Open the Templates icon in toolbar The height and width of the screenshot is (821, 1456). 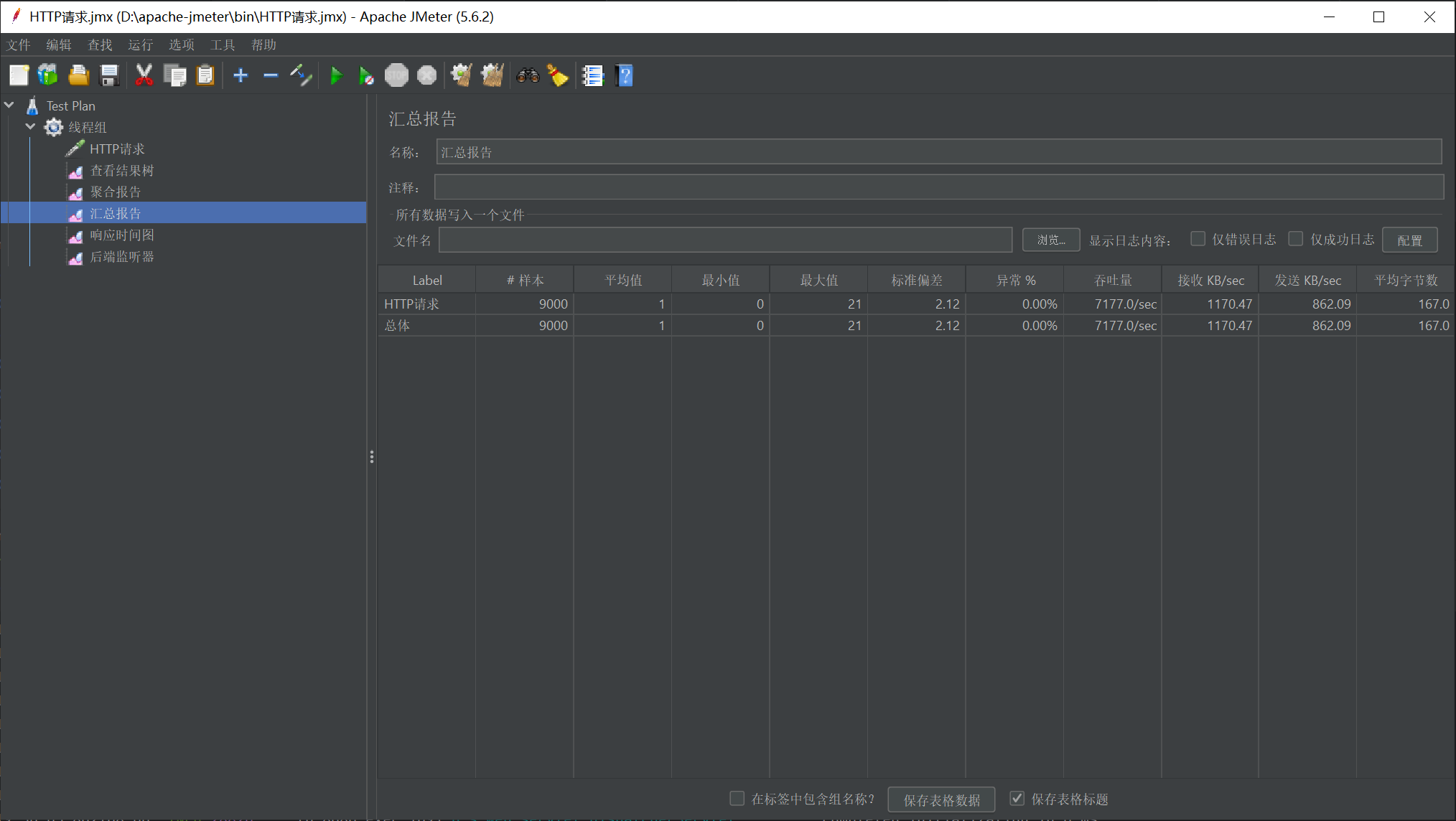(48, 75)
